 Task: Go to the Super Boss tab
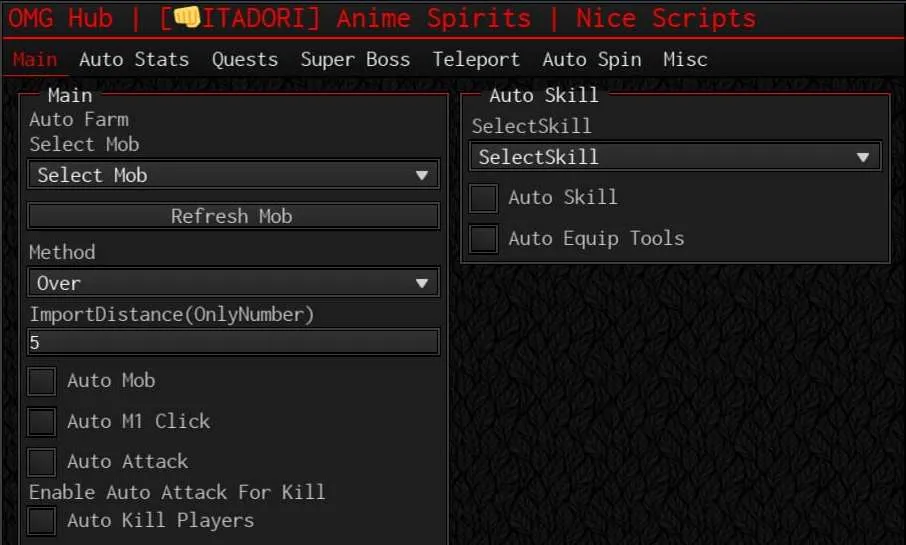point(355,60)
